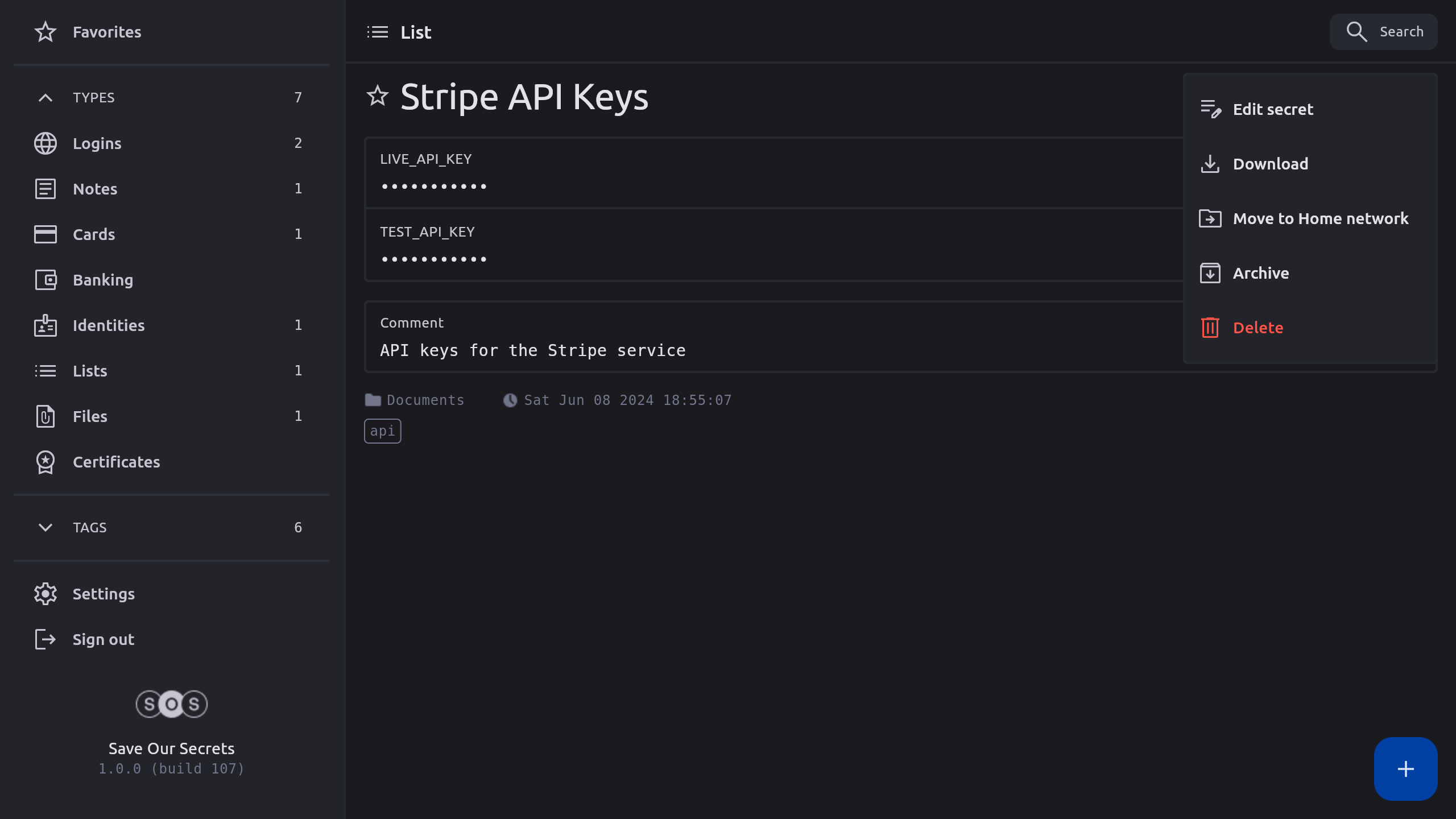Select the Banking wallet icon

coord(45,280)
